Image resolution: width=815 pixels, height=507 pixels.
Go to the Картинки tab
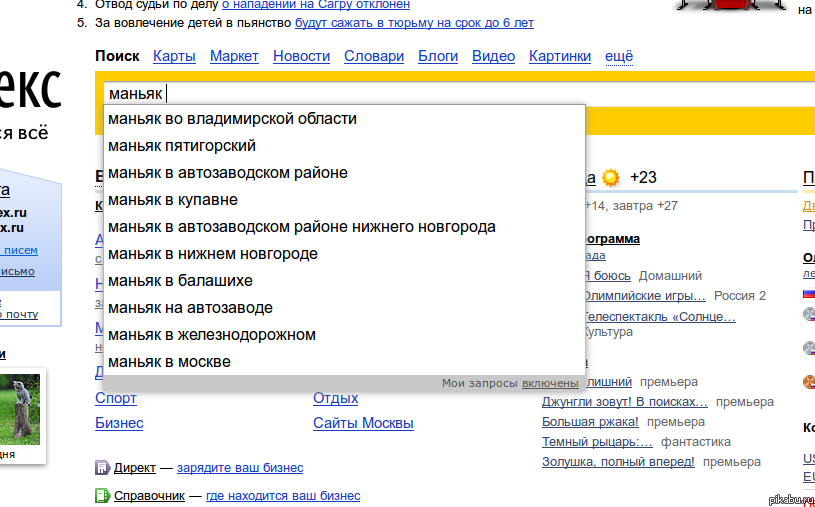(x=559, y=57)
